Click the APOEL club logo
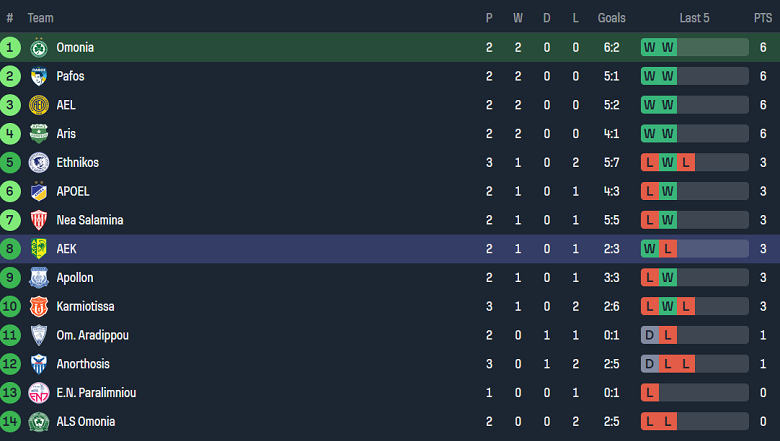780x441 pixels. pyautogui.click(x=39, y=191)
